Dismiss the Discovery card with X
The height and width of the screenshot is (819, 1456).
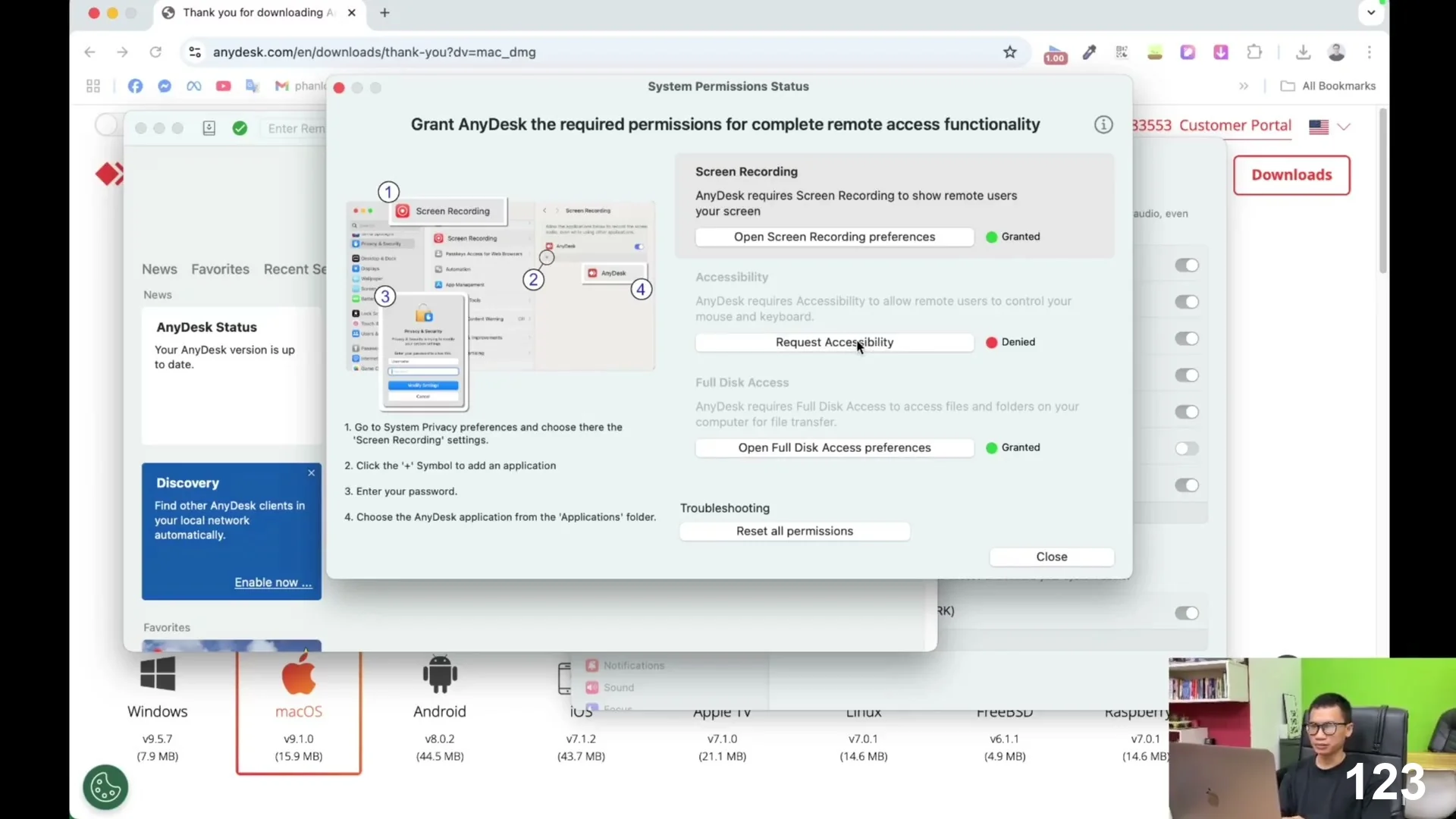311,473
